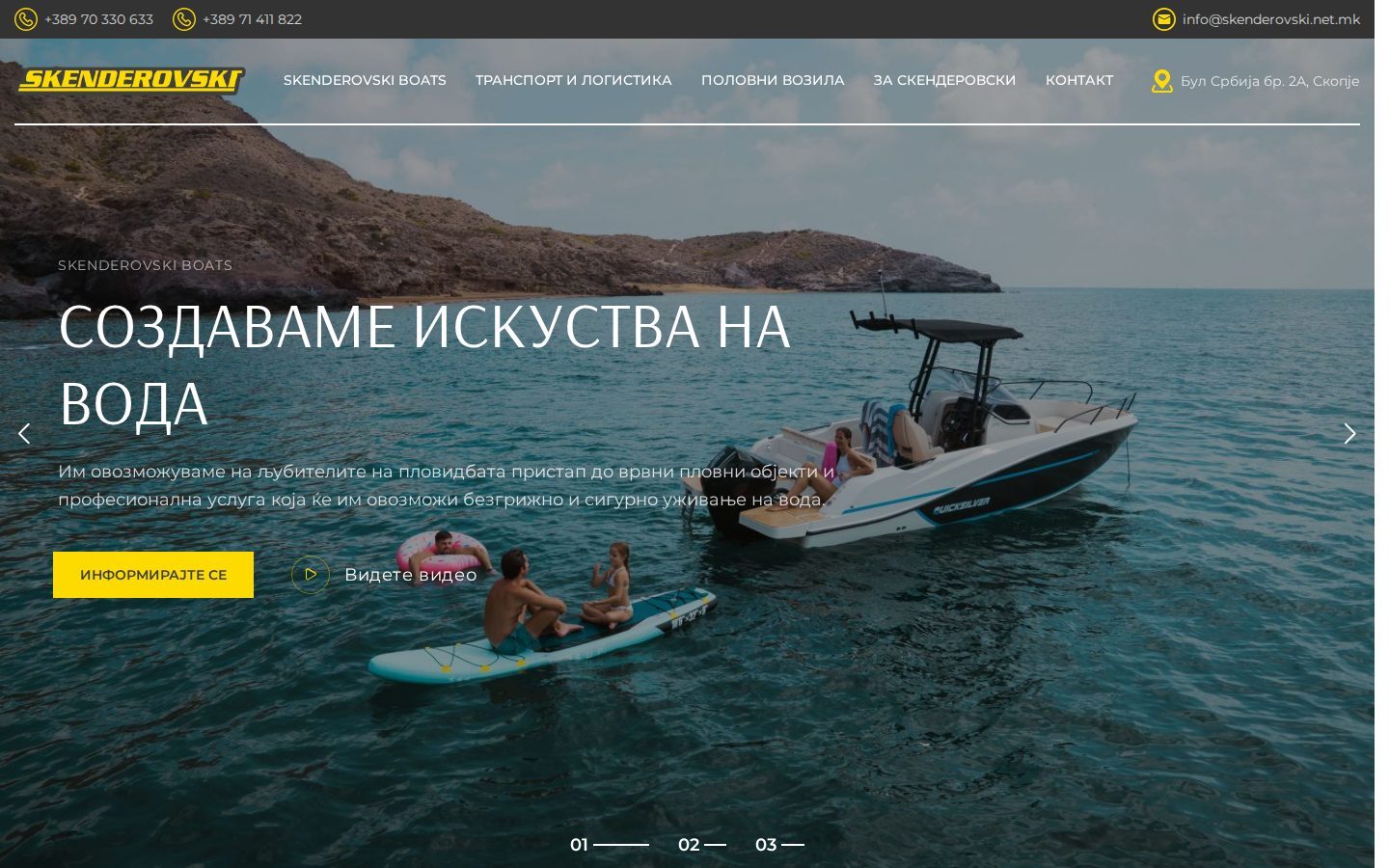
Task: Call phone number +389 71 411 822
Action: pyautogui.click(x=252, y=19)
